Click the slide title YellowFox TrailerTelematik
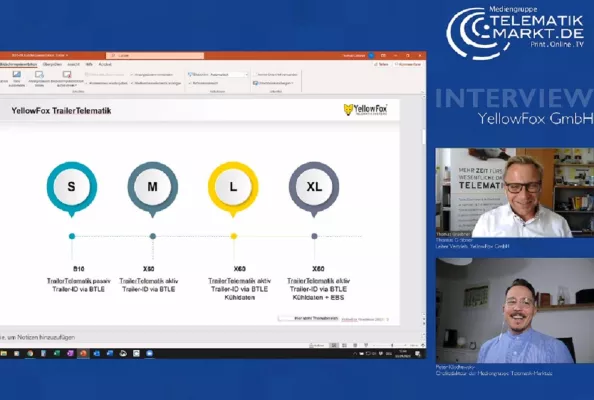The image size is (594, 400). [x=61, y=111]
